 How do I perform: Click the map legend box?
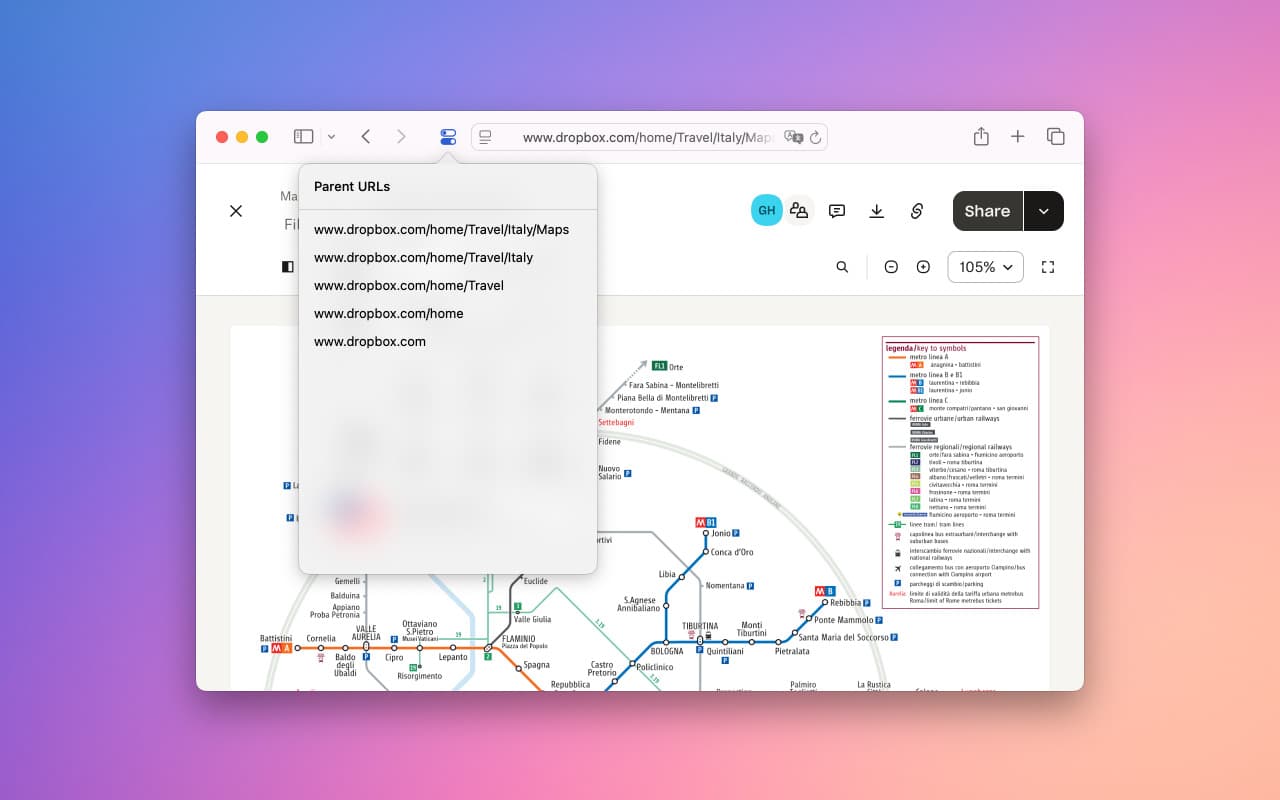pyautogui.click(x=960, y=472)
